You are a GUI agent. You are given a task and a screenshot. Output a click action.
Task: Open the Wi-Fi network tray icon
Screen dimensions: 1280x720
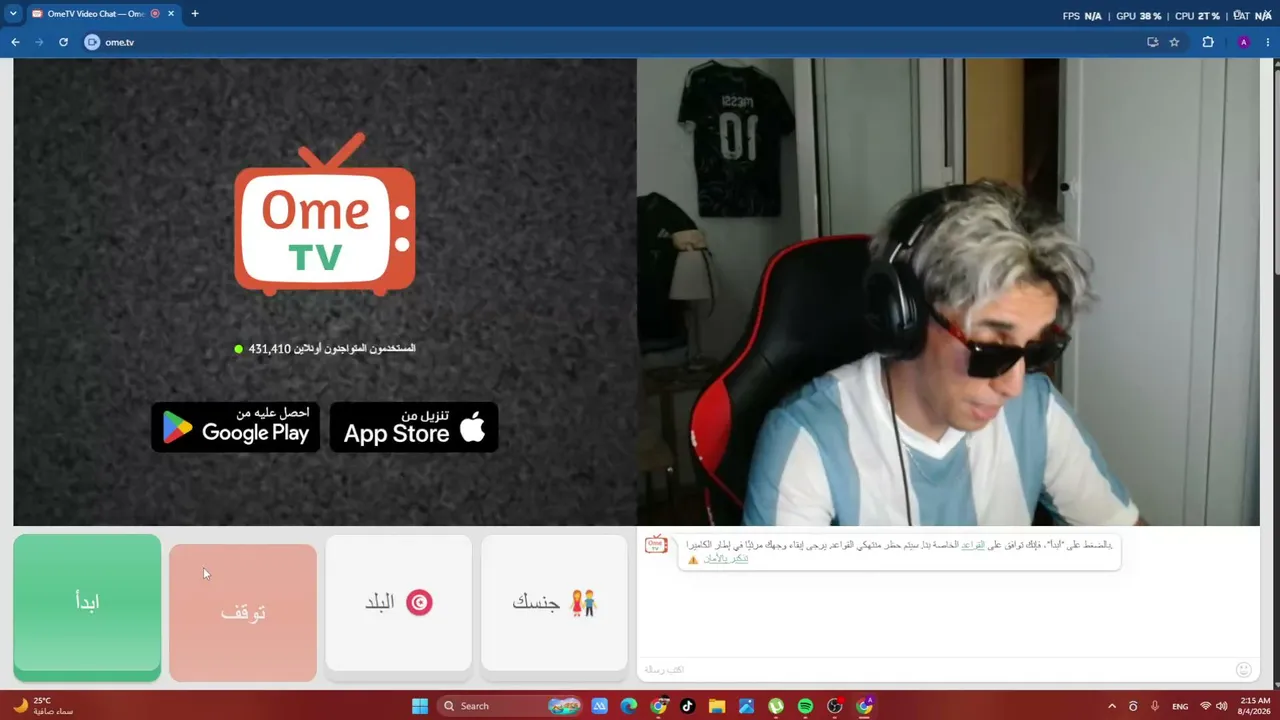point(1205,706)
